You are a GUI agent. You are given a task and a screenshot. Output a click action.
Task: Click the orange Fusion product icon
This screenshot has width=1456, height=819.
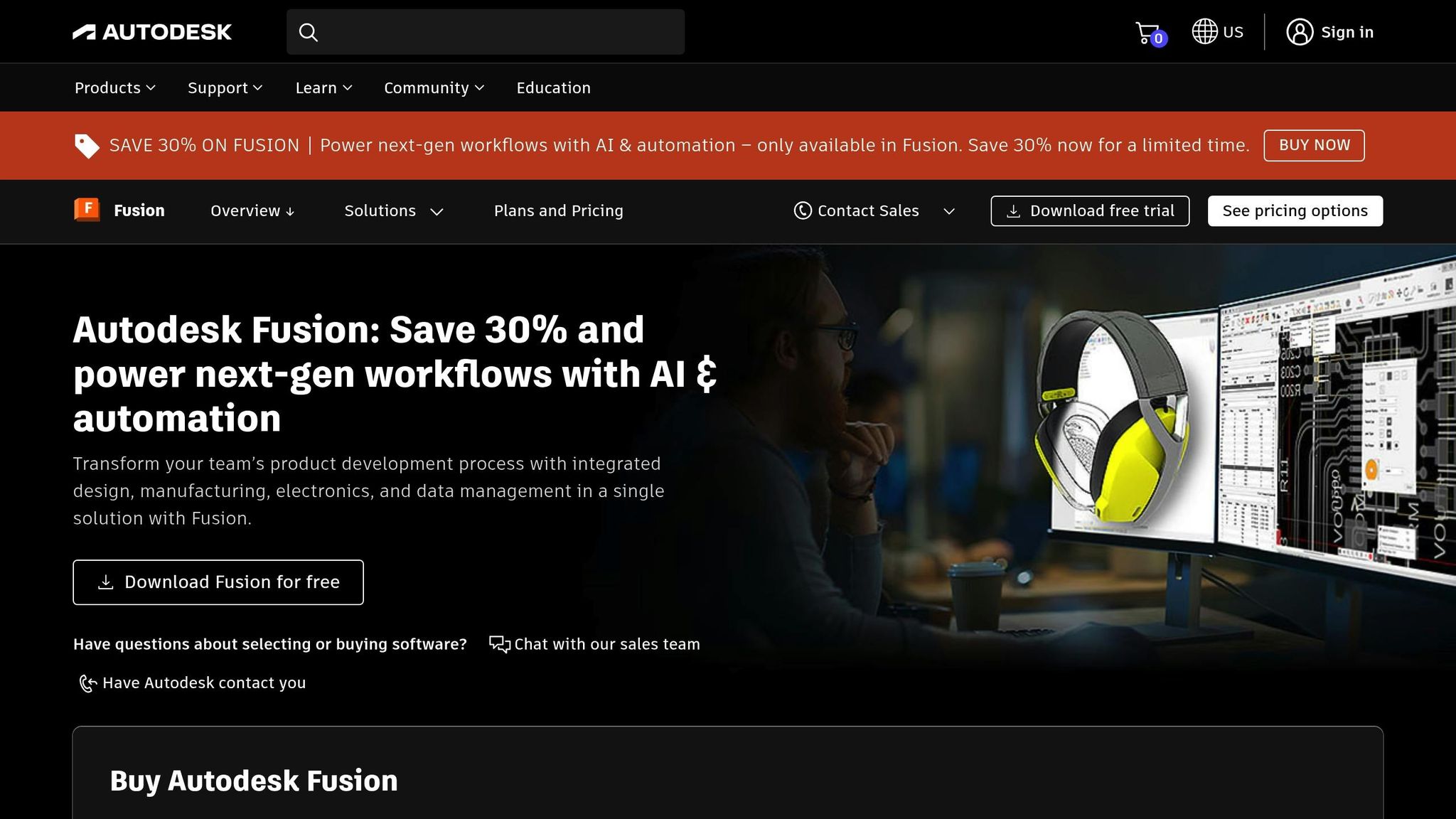point(87,210)
